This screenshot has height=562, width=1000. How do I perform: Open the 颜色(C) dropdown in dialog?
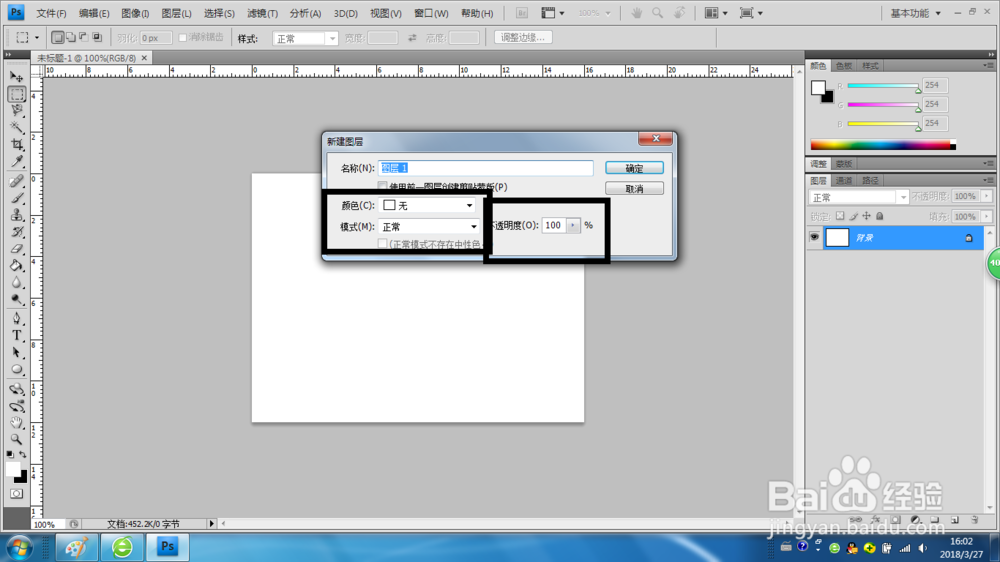pyautogui.click(x=427, y=205)
